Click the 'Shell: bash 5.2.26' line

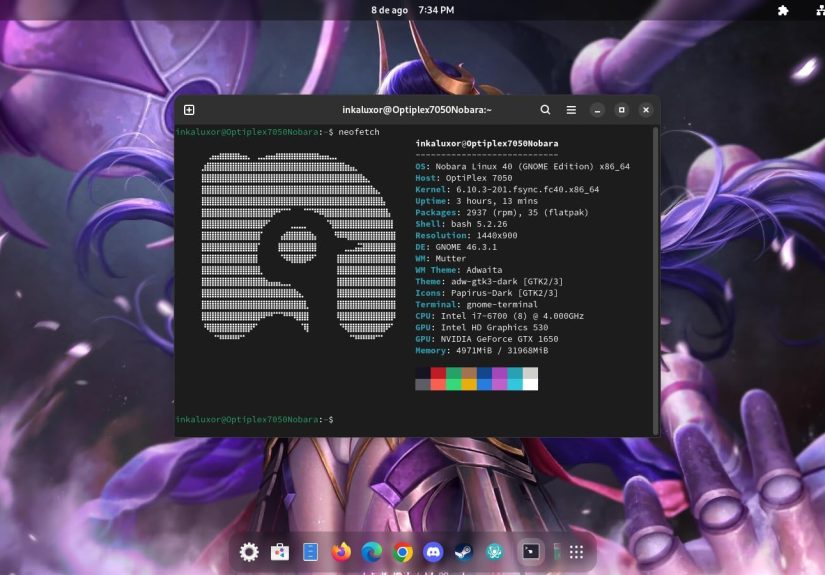point(461,224)
